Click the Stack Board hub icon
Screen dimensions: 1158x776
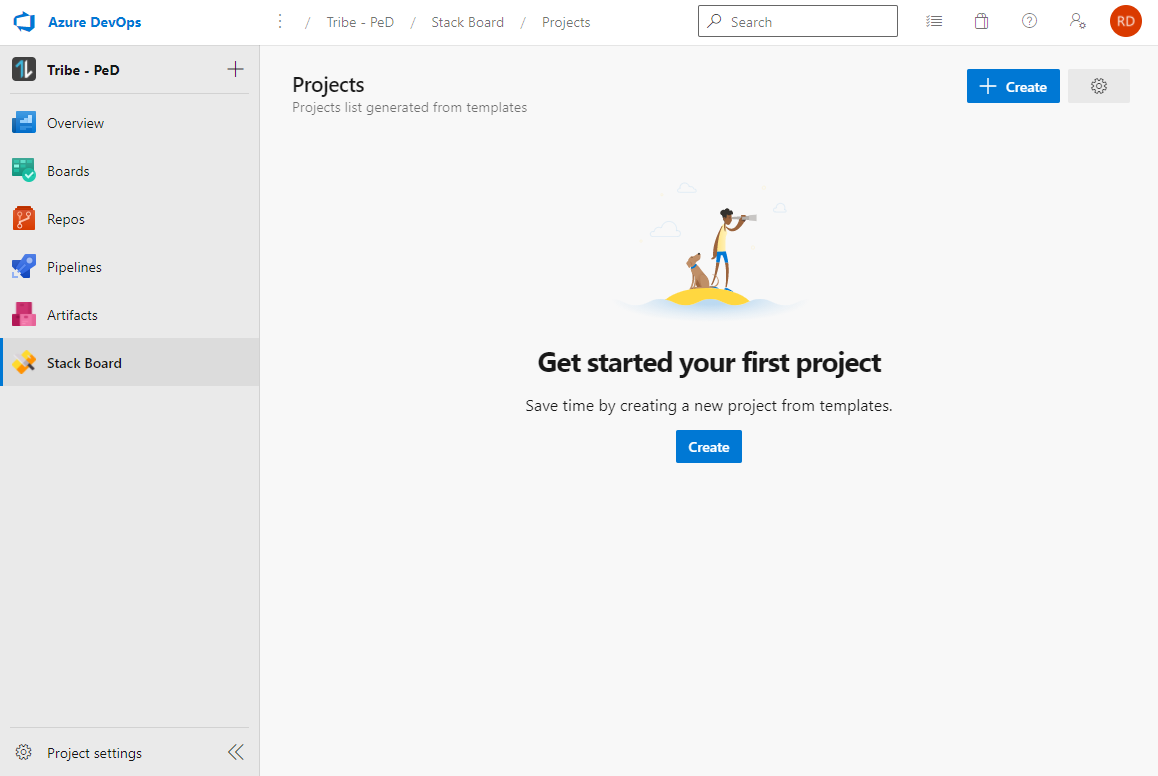tap(24, 363)
